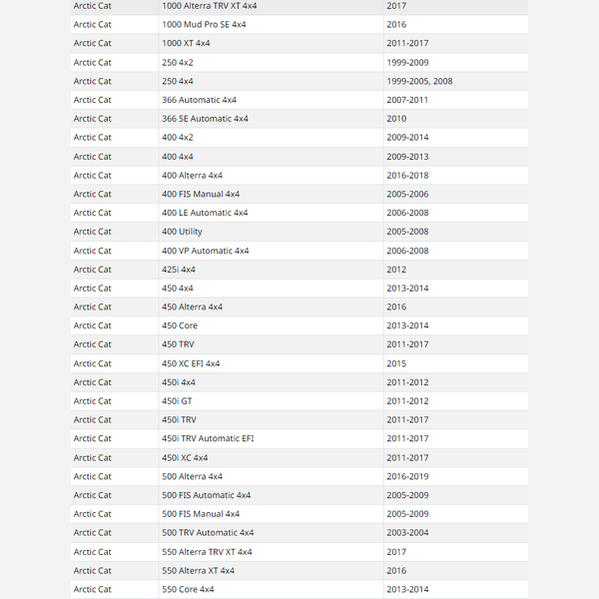
Task: Click the 400 FIS Manual 4x4 cell
Action: point(271,194)
